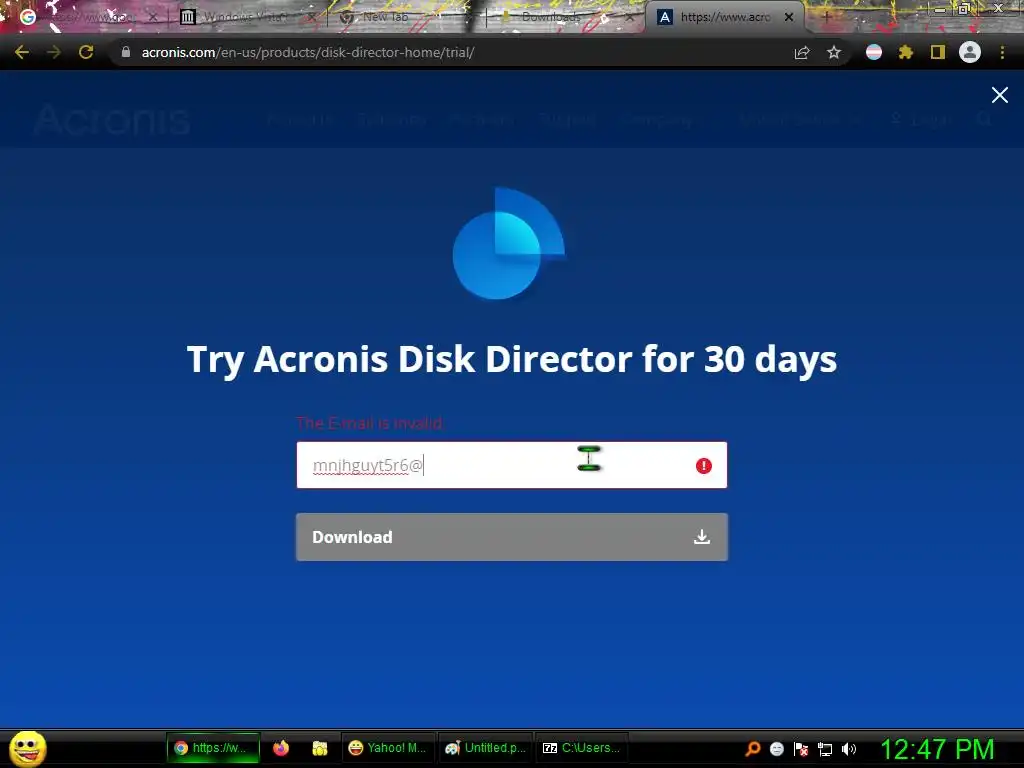Switch to 7-Zip C:\Users taskbar item
The height and width of the screenshot is (768, 1024).
coord(582,748)
